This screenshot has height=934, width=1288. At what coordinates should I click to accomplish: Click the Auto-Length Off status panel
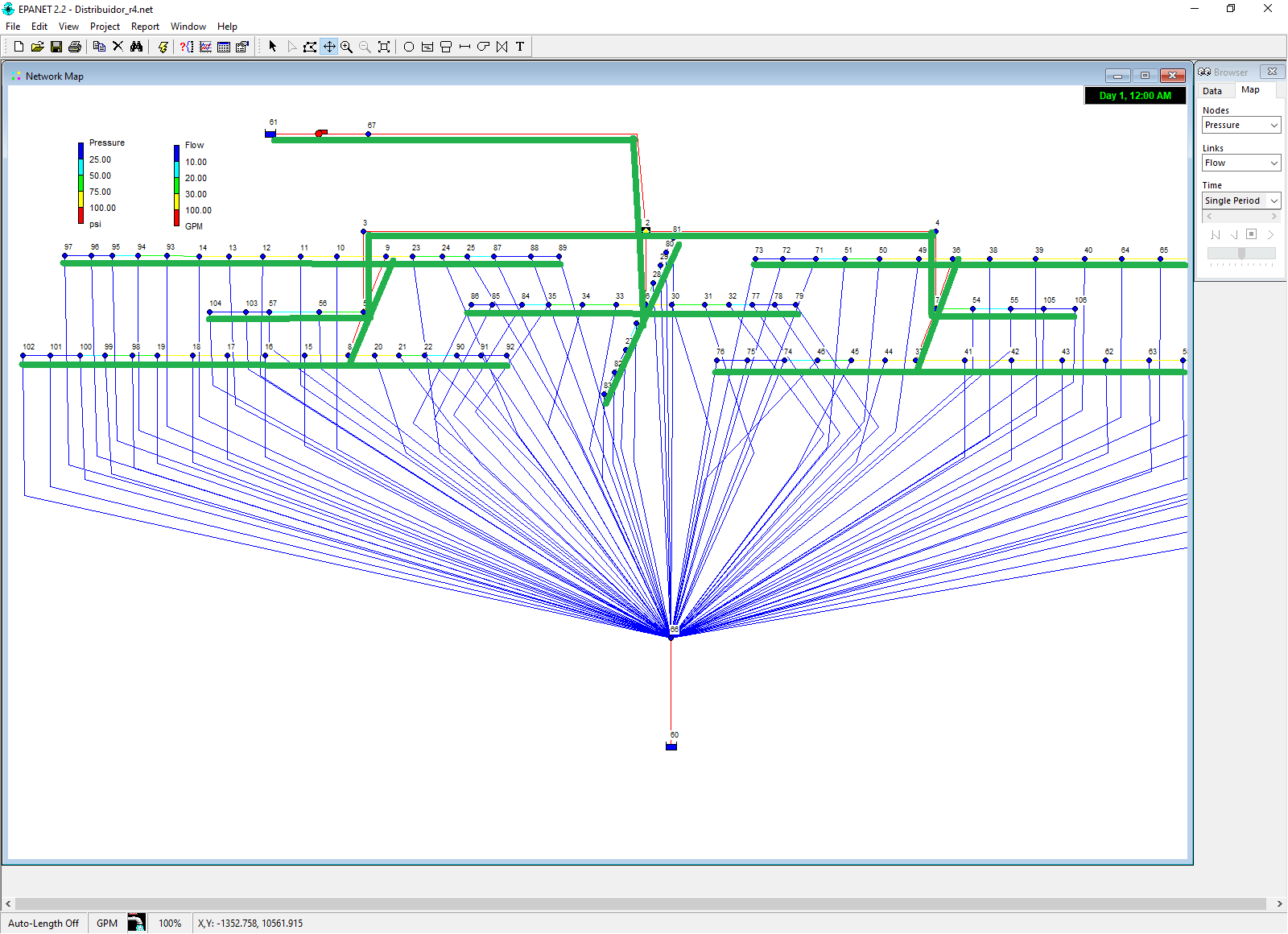(43, 924)
